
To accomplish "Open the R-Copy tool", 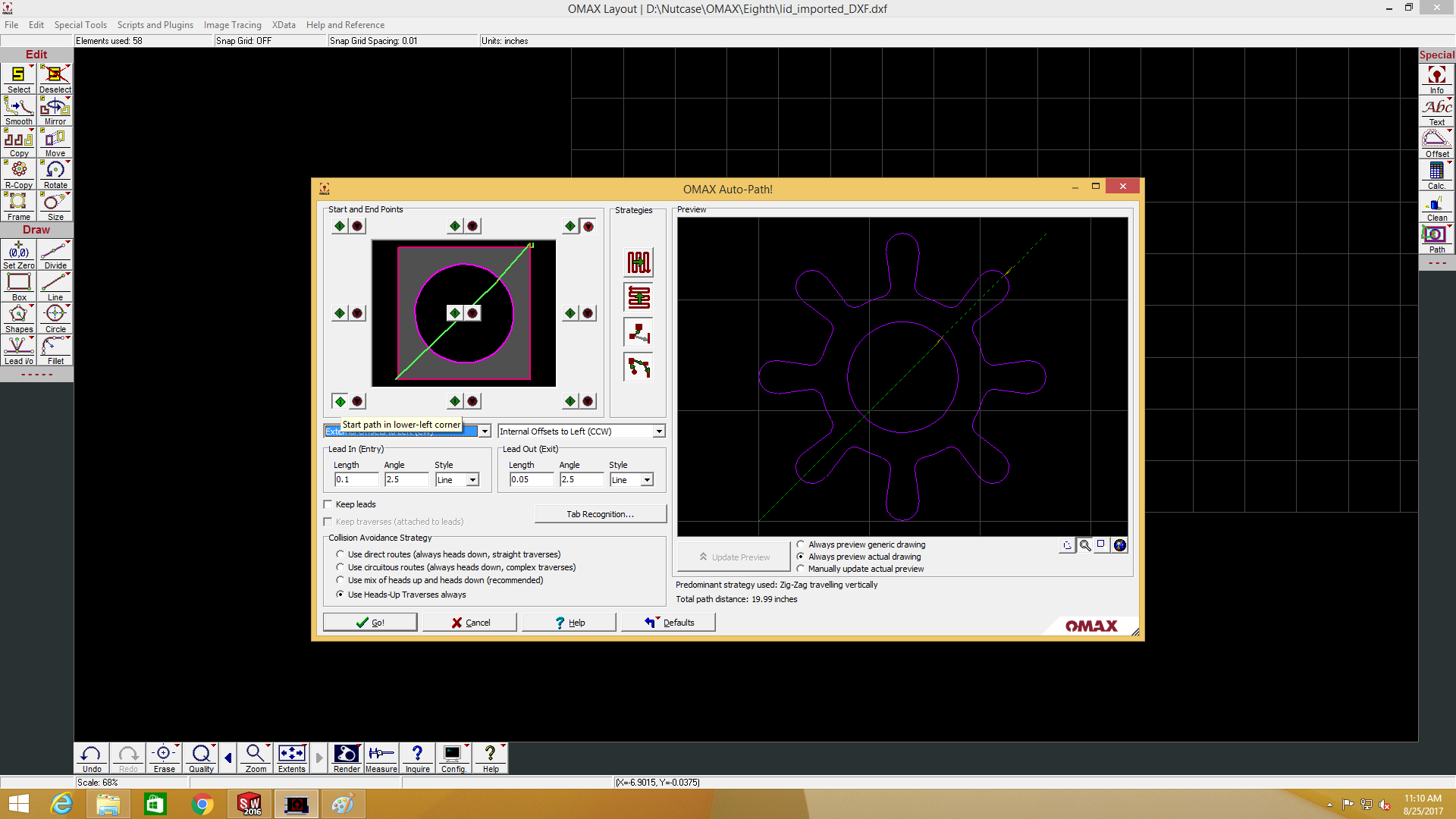I will click(18, 175).
